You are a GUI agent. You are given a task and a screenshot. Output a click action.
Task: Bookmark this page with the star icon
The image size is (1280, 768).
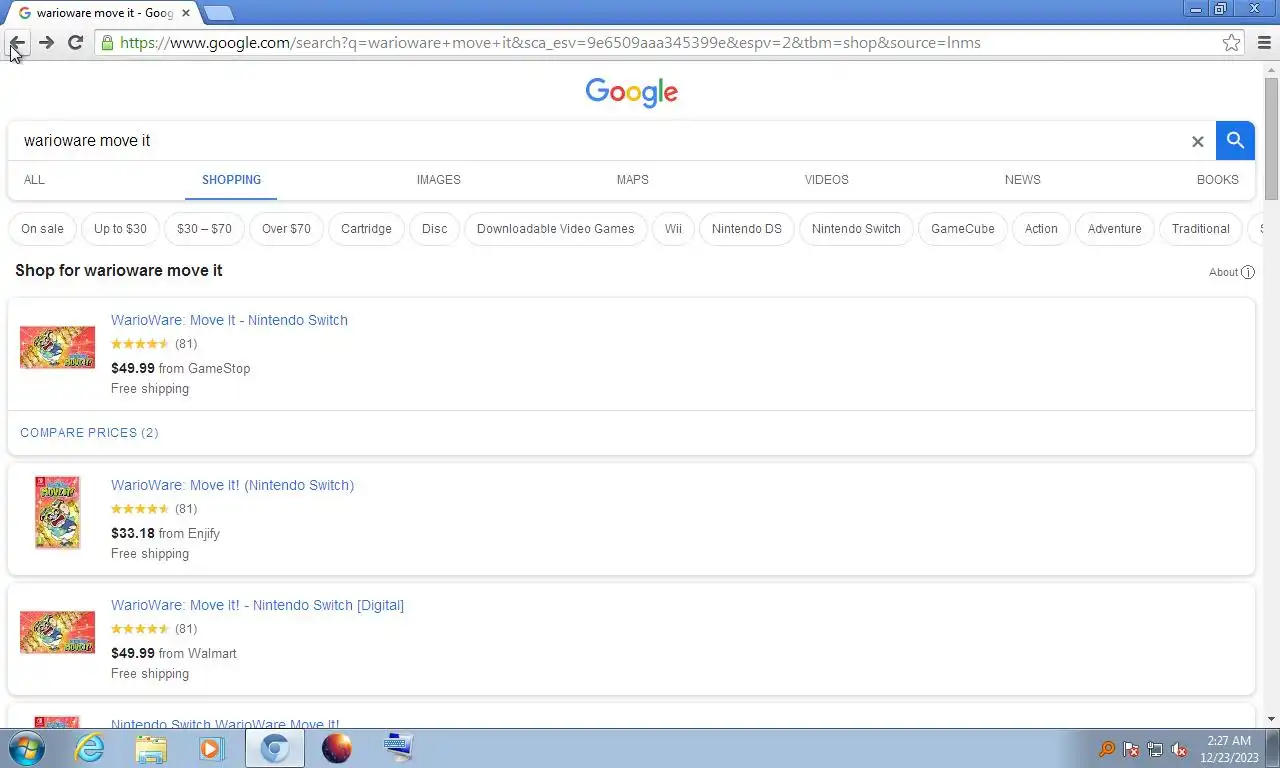click(x=1232, y=42)
